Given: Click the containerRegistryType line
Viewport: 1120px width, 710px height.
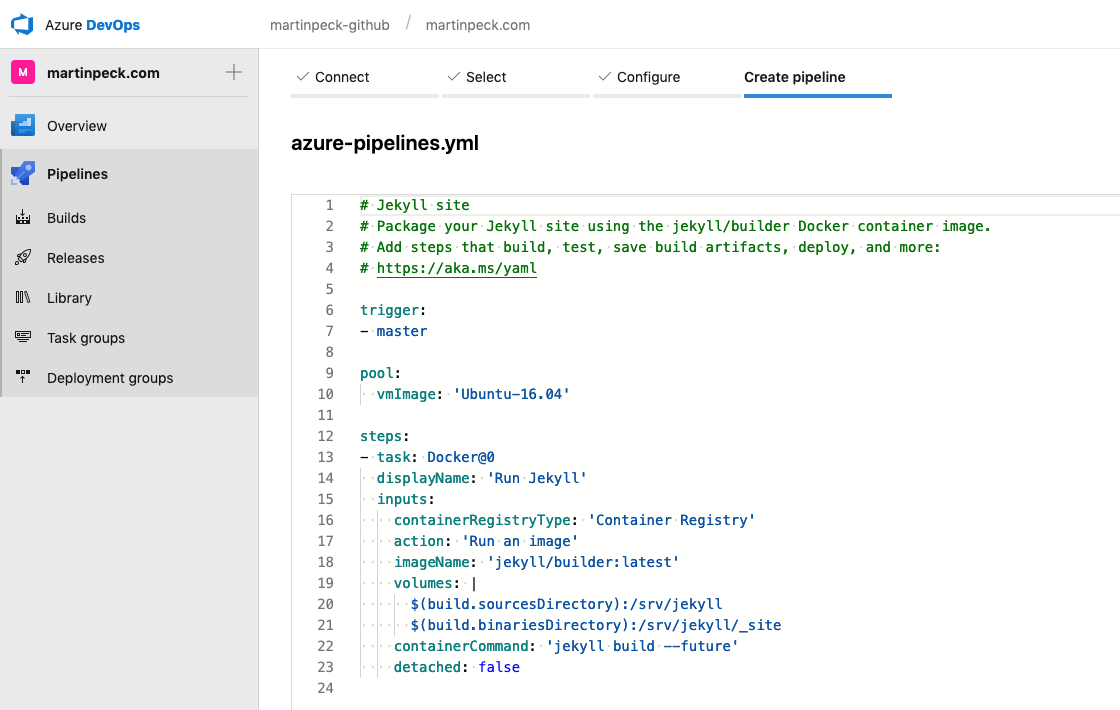Looking at the screenshot, I should pos(574,520).
